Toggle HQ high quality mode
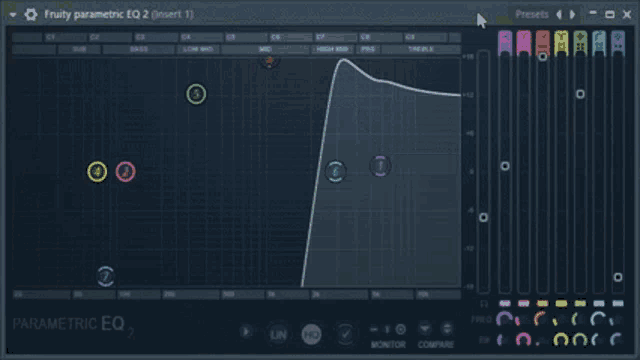The height and width of the screenshot is (360, 640). [311, 335]
